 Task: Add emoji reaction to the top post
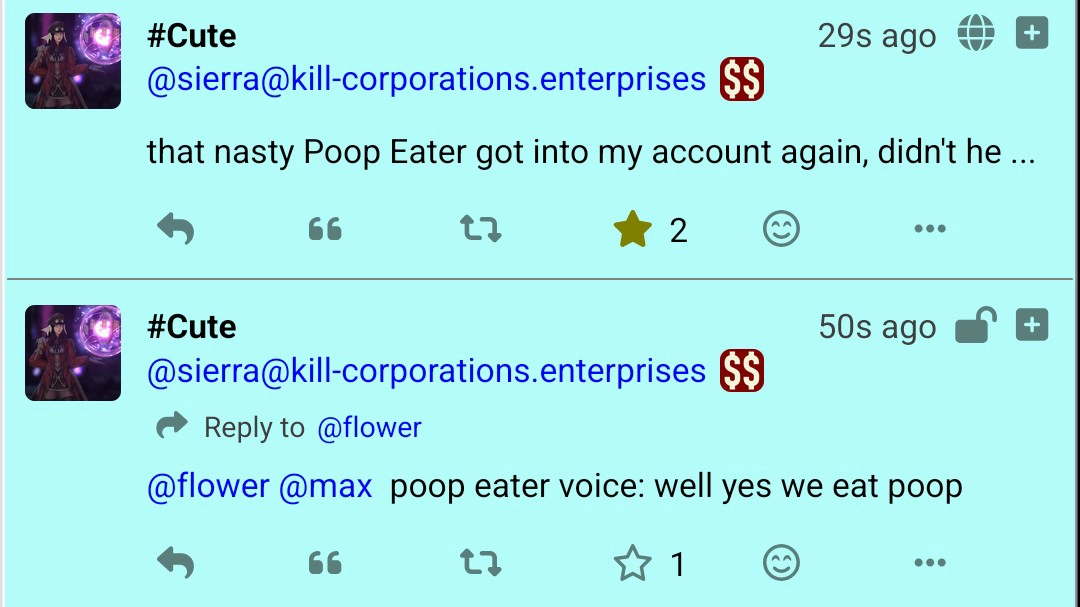click(781, 230)
